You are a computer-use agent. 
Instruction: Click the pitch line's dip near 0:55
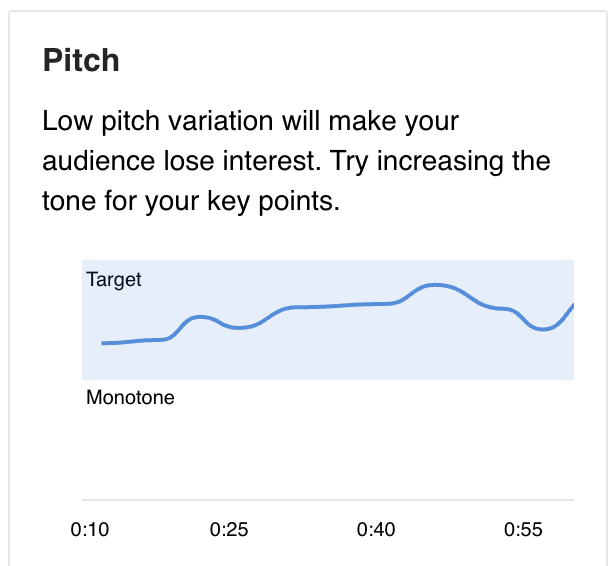[543, 329]
